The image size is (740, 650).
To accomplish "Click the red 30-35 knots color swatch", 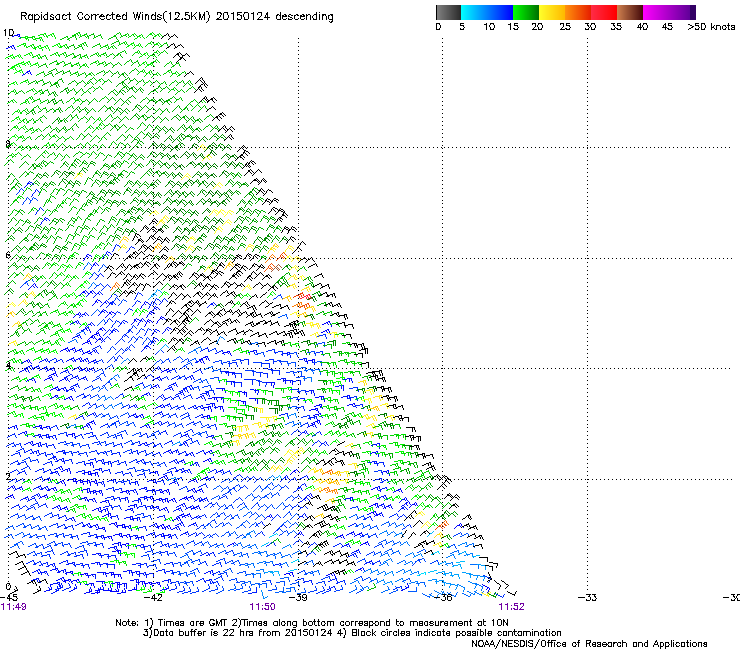I will point(604,12).
